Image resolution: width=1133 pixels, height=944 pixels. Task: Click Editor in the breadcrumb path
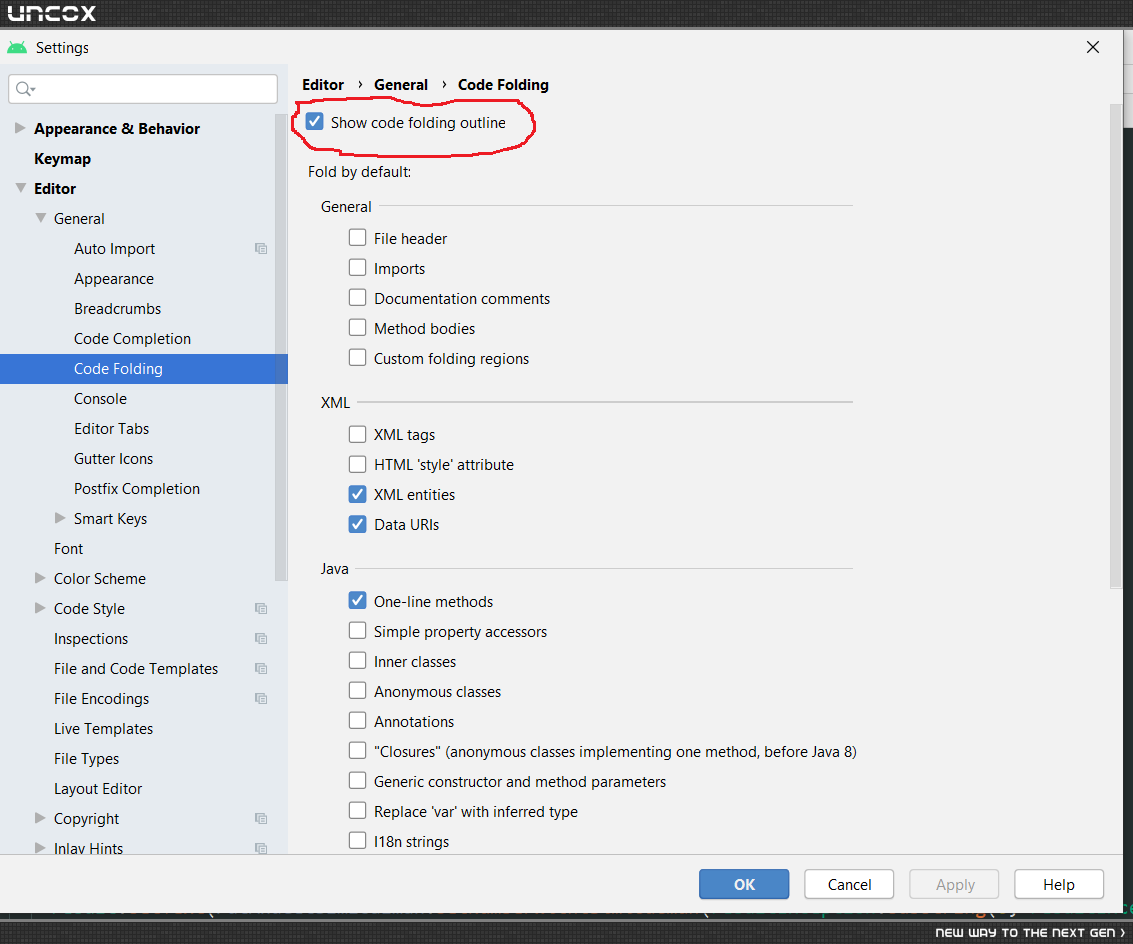click(x=322, y=85)
